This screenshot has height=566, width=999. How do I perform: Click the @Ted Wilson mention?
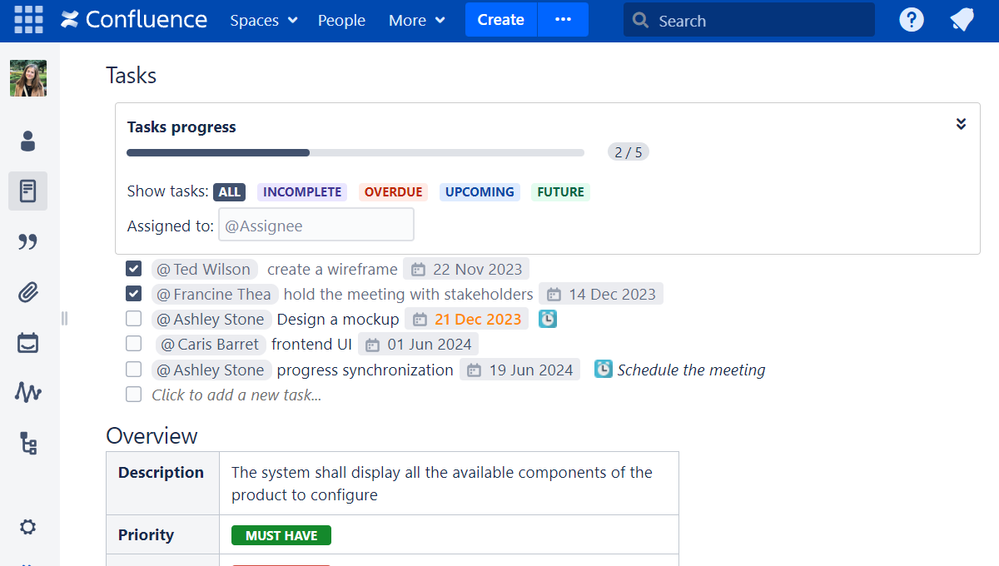point(205,270)
